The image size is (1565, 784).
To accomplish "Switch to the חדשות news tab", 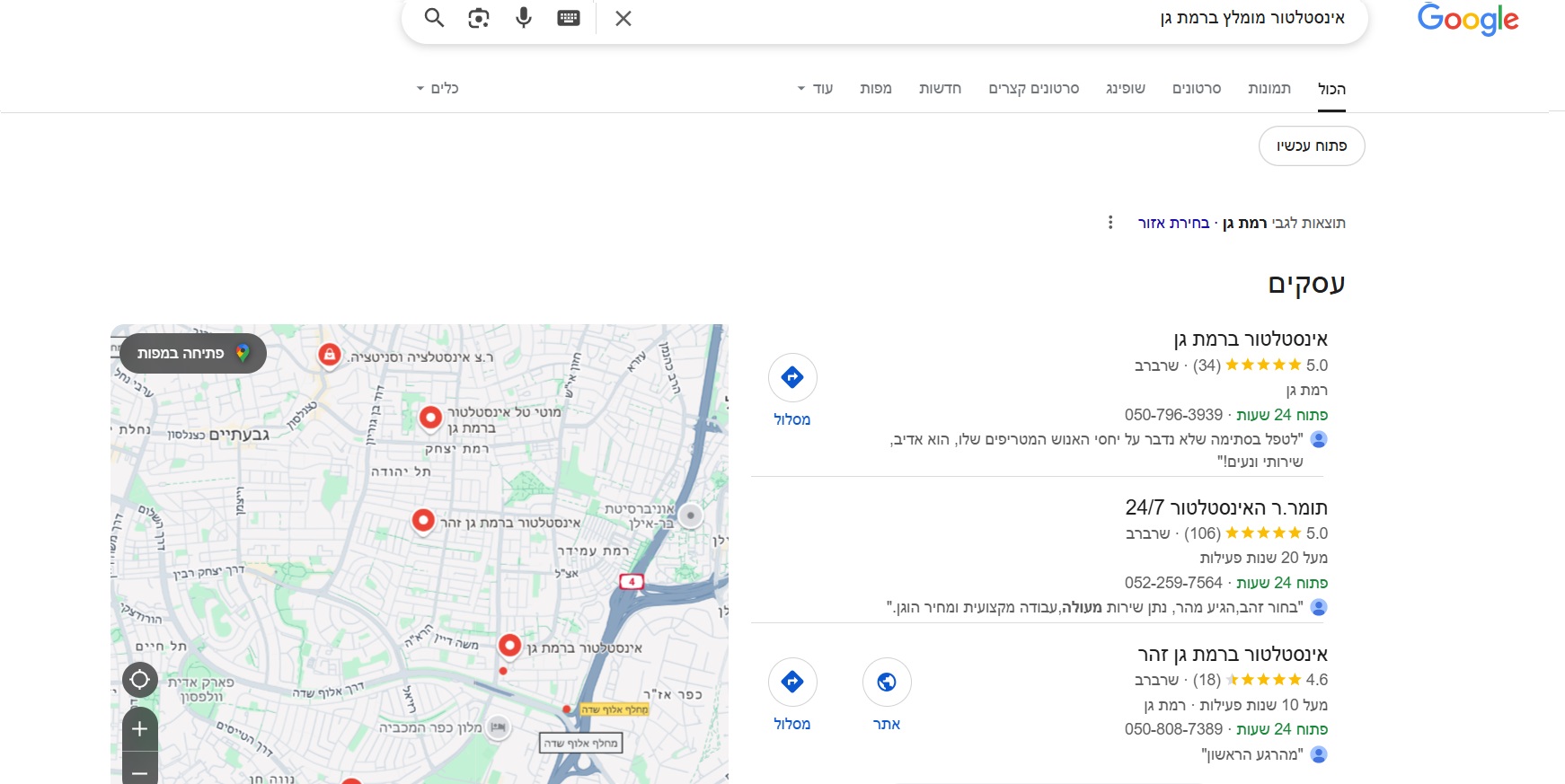I will tap(941, 88).
